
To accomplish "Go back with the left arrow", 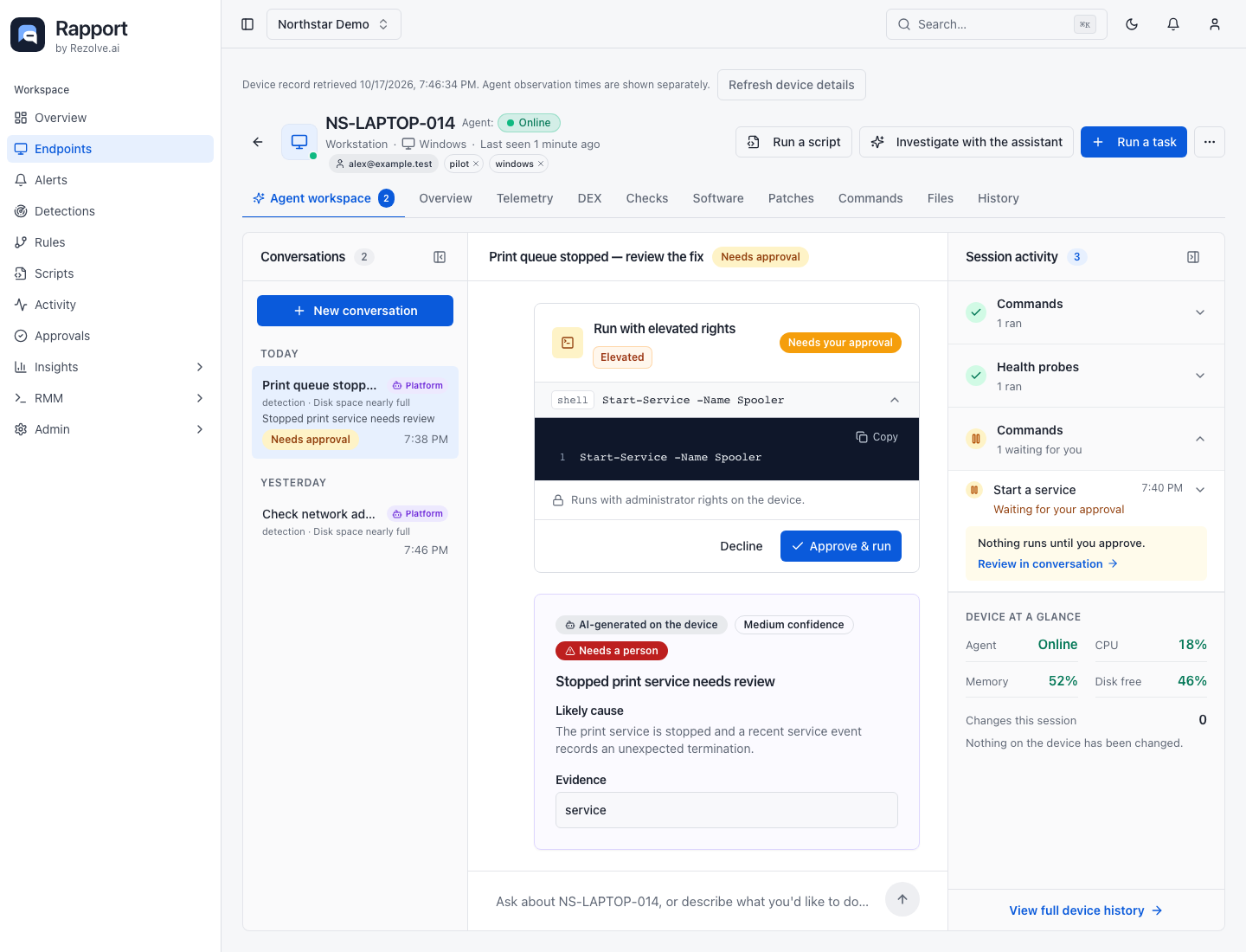I will click(258, 142).
